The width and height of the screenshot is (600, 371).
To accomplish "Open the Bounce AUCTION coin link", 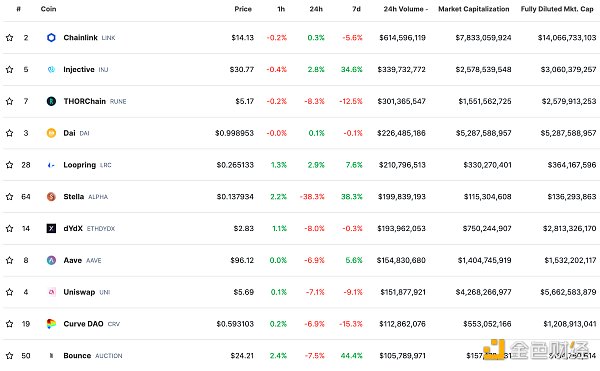I will tap(93, 355).
